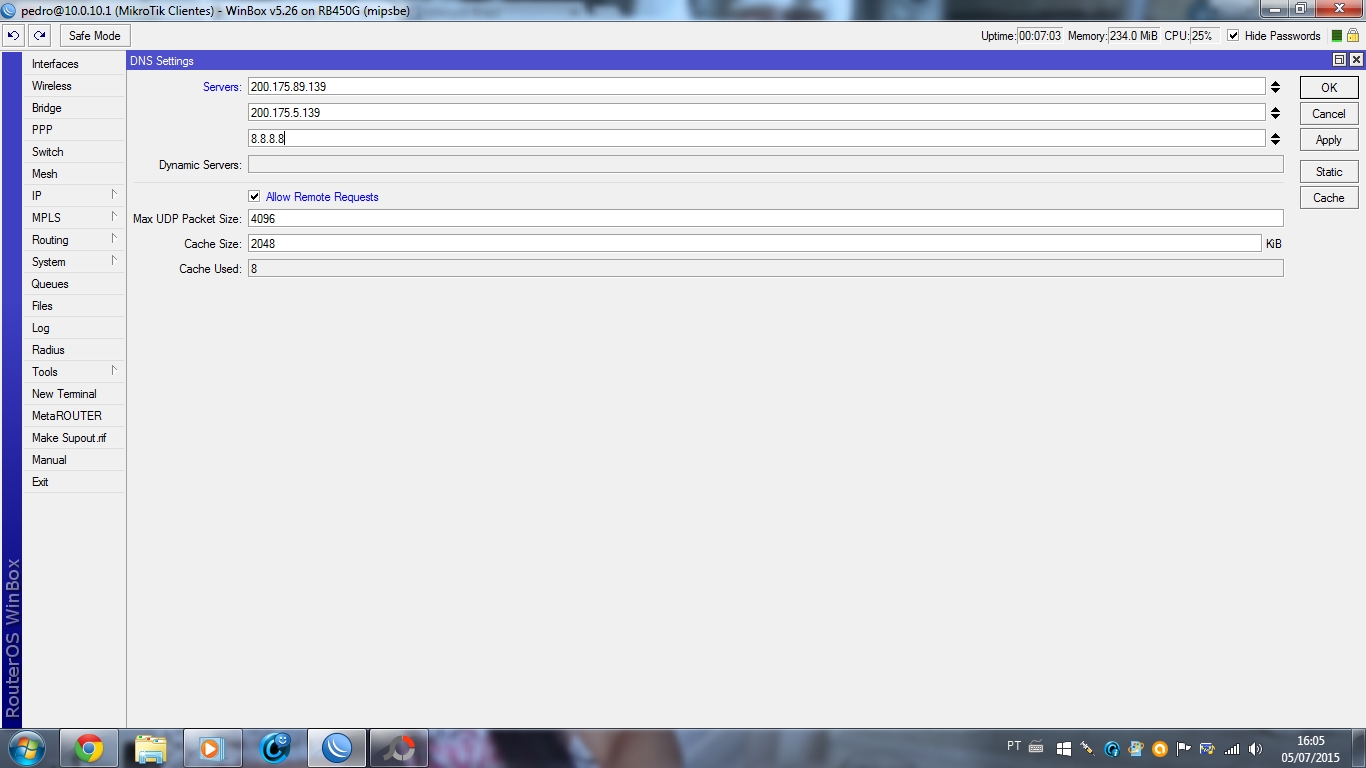Viewport: 1366px width, 768px height.
Task: Click down arrow beside server 200.175.5.139
Action: [x=1275, y=116]
